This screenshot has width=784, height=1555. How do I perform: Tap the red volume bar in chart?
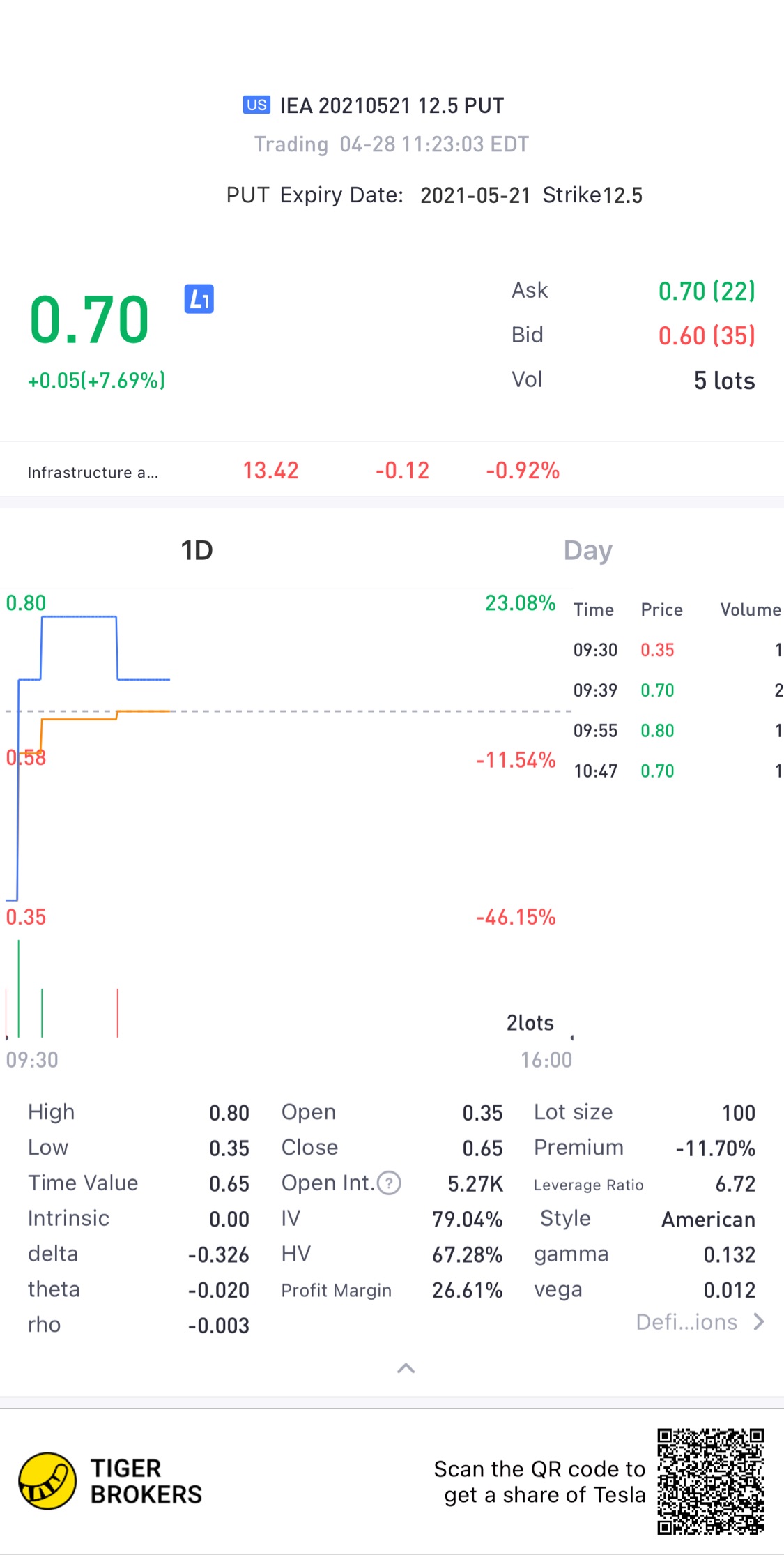[118, 1012]
